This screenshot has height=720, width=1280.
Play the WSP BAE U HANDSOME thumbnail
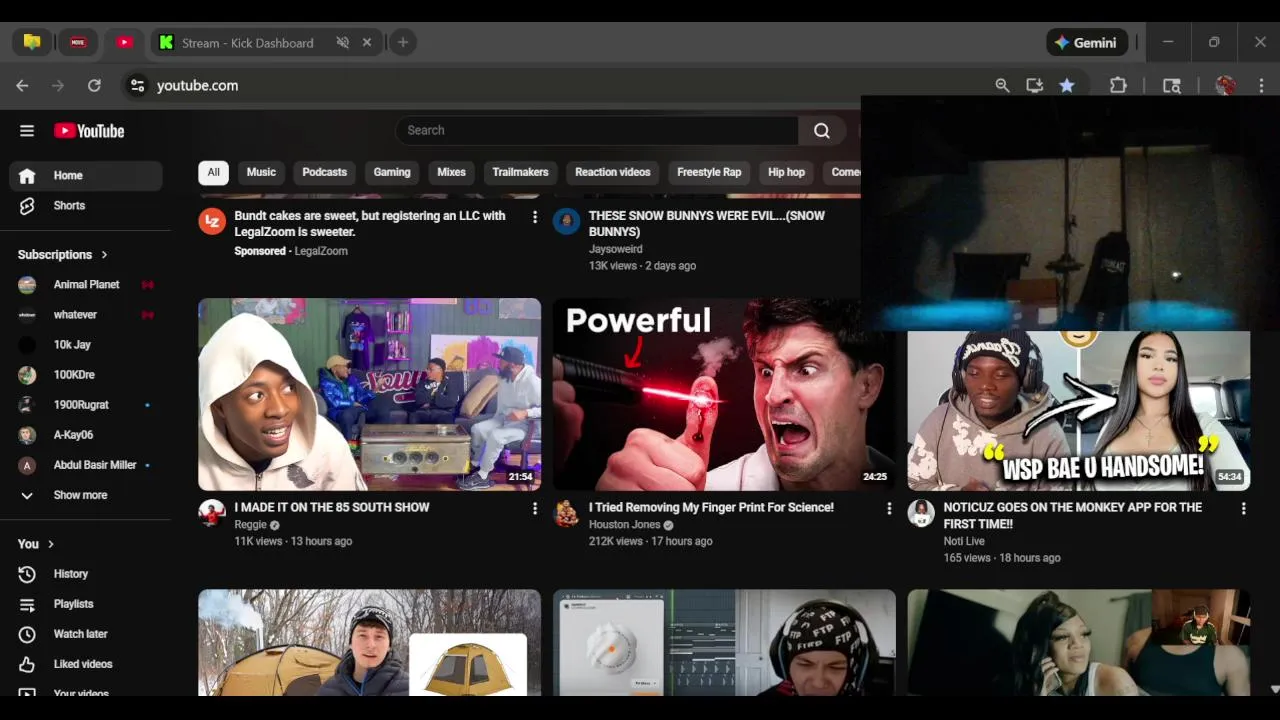[x=1078, y=411]
